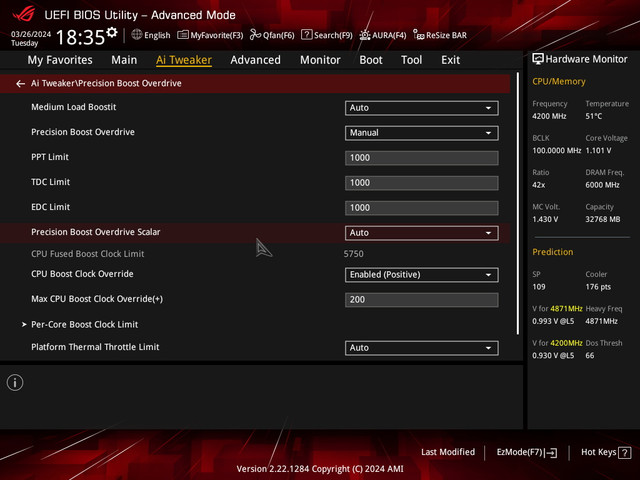Click the '03/26/2024' date text
The height and width of the screenshot is (480, 640).
click(x=31, y=34)
